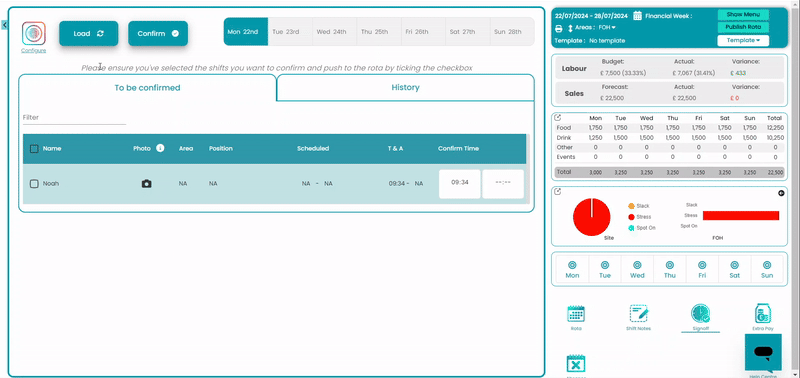The width and height of the screenshot is (800, 378).
Task: Click the Noah name cell
Action: pyautogui.click(x=51, y=184)
